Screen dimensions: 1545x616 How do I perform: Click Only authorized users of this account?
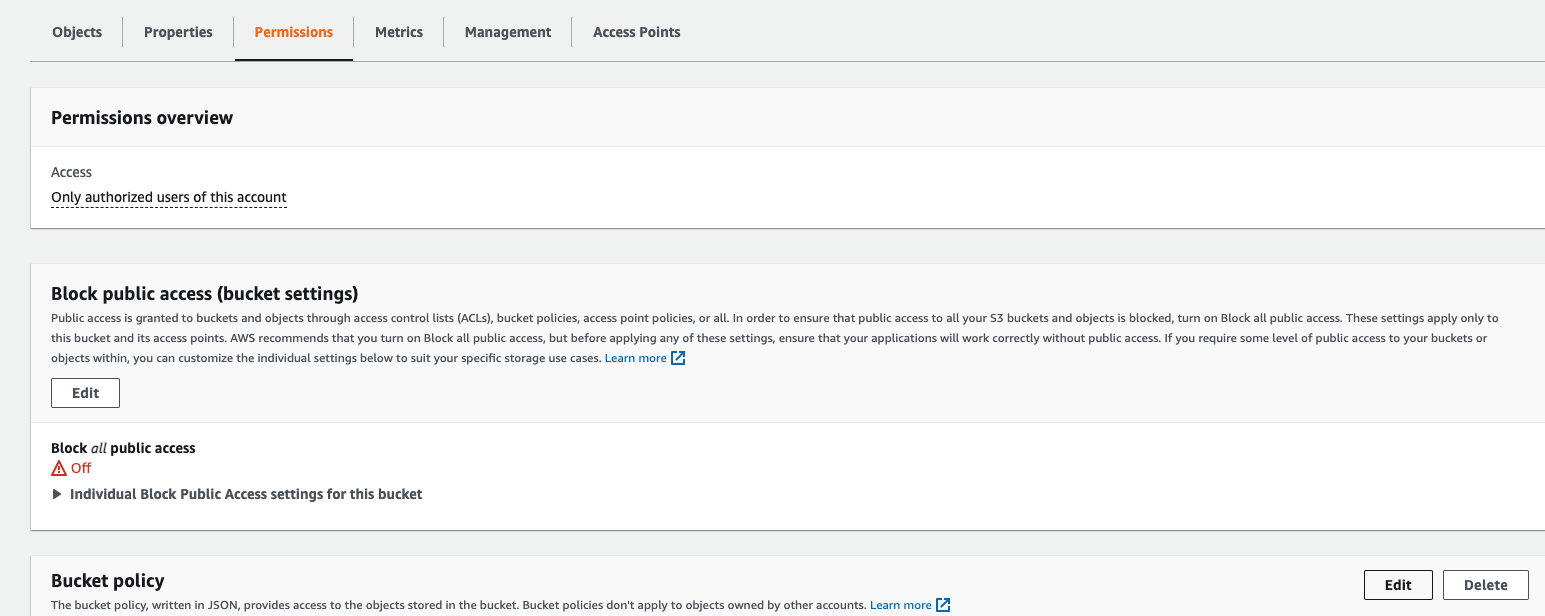coord(168,196)
